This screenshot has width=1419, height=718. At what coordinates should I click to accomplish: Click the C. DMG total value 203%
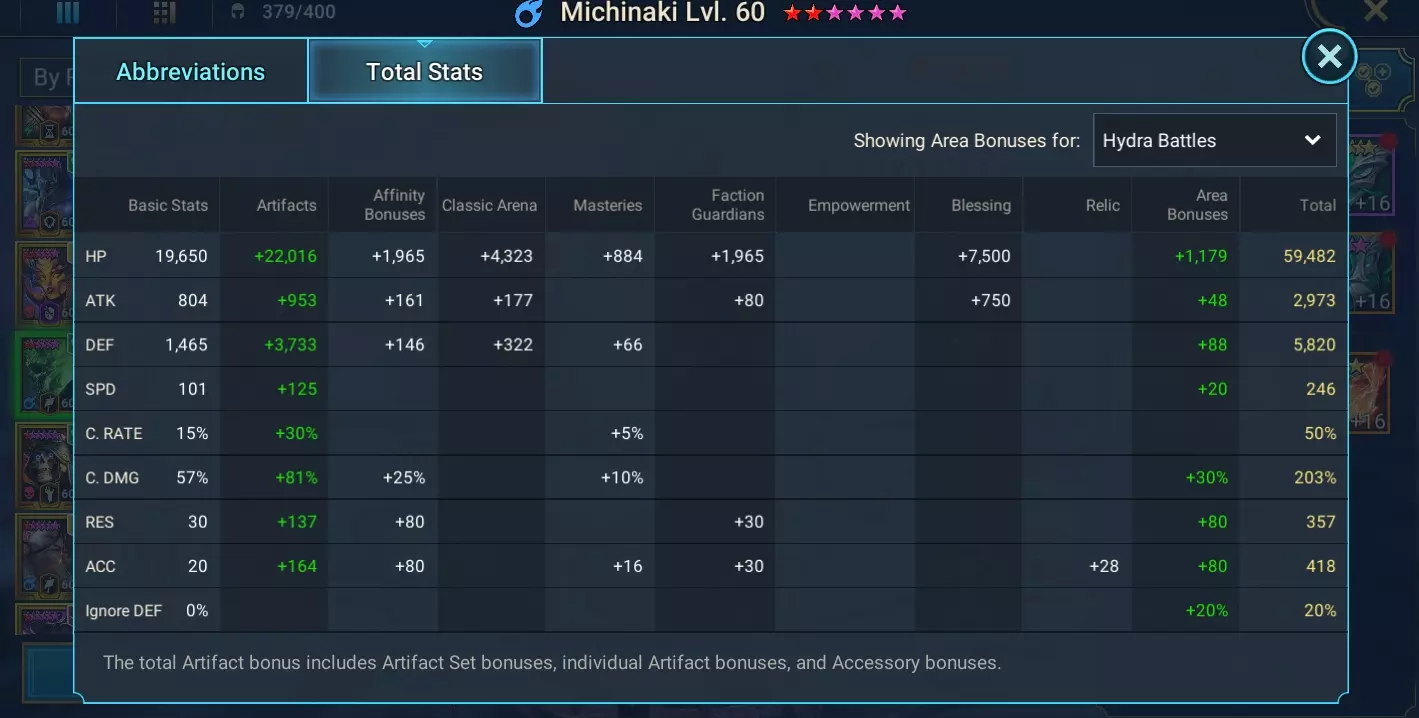pos(1315,478)
